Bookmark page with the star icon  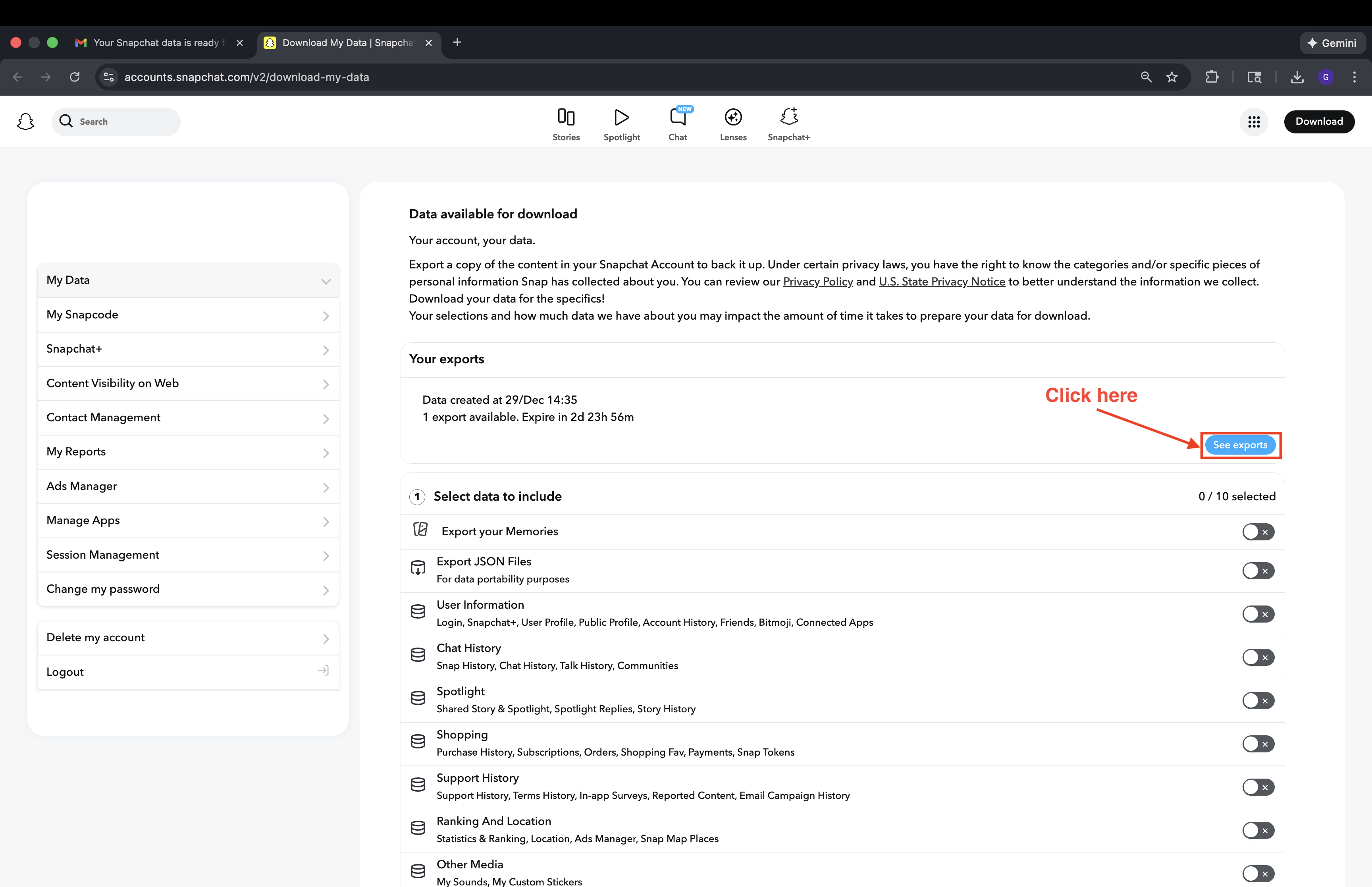coord(1172,77)
